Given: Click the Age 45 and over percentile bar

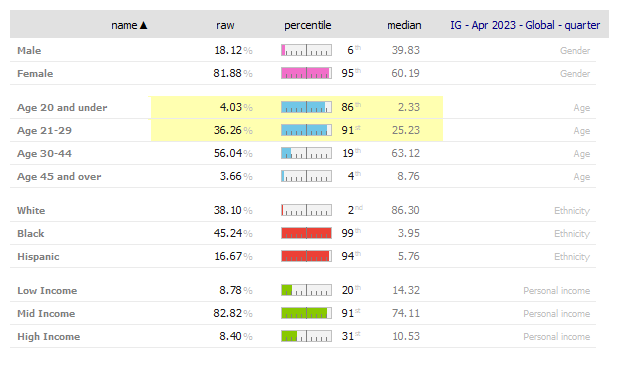Looking at the screenshot, I should click(306, 176).
